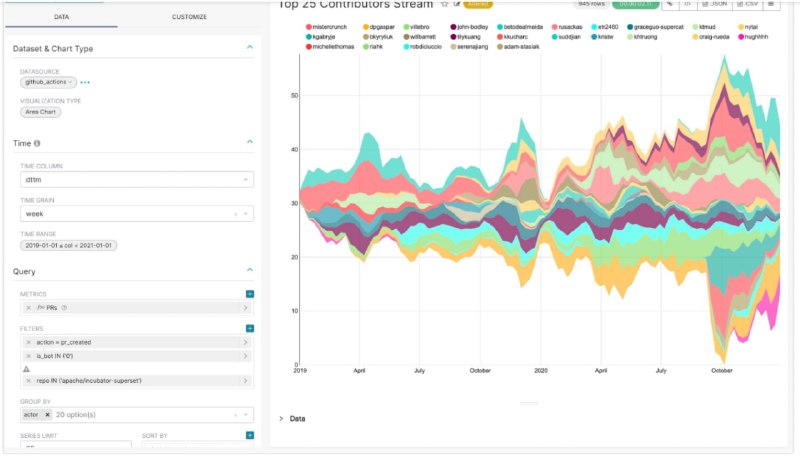Expand the action = pr_created filter chevron
Screen dimensions: 800x459
click(x=245, y=342)
